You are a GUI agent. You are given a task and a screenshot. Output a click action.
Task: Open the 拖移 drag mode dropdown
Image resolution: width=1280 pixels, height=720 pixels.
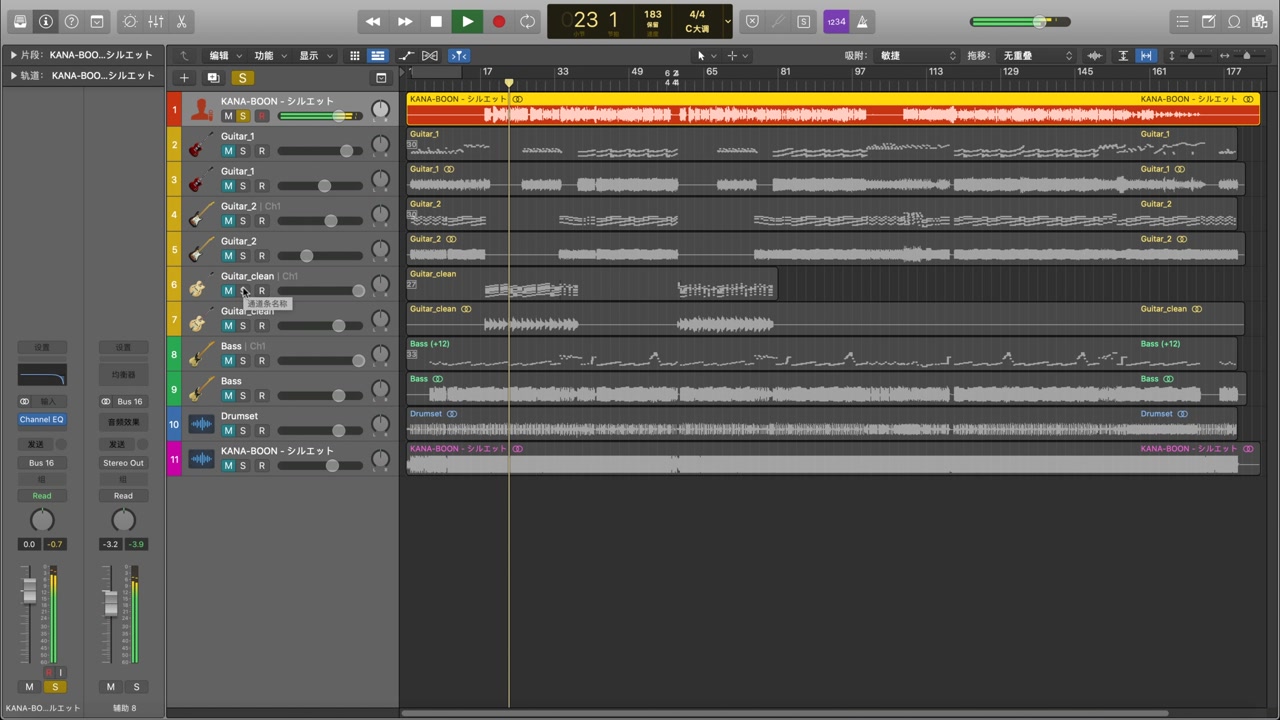pyautogui.click(x=1036, y=56)
